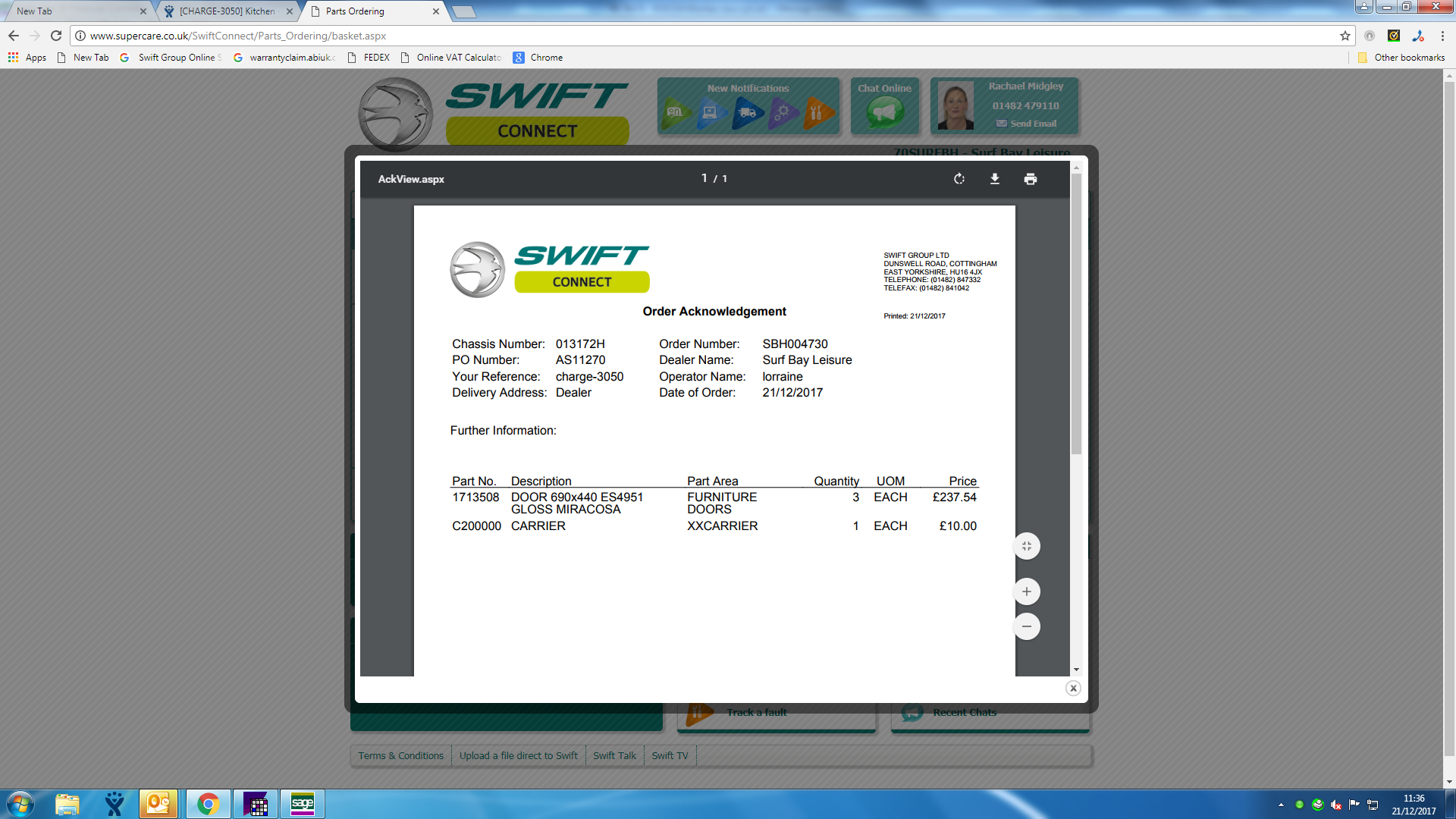Zoom in on the PDF
Screen dimensions: 1456x819
(1026, 591)
